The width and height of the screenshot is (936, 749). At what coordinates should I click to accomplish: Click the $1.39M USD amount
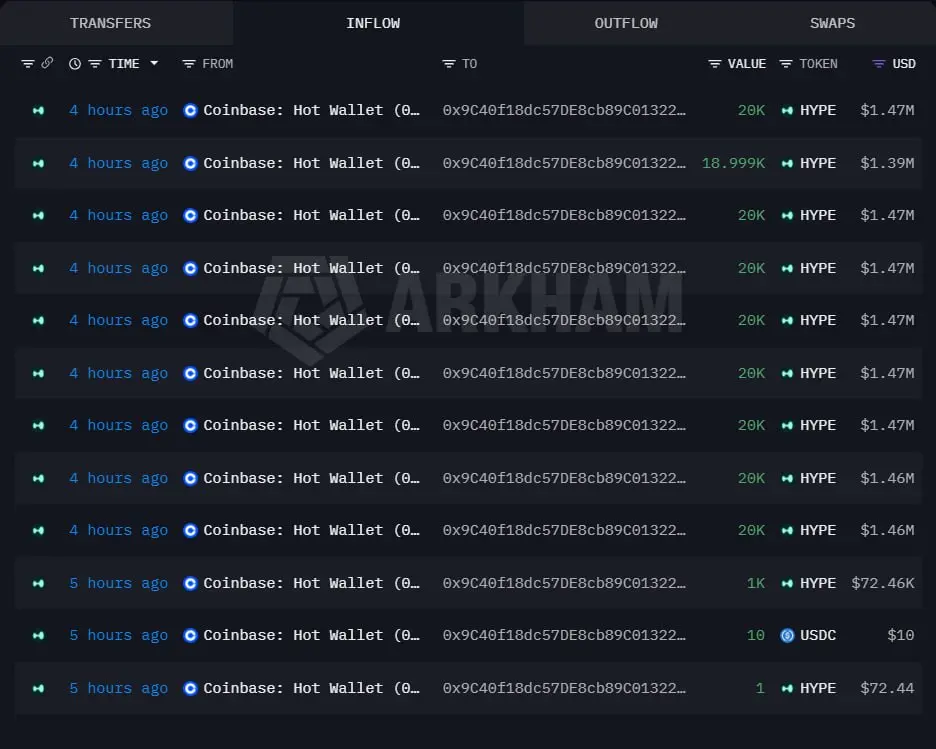[x=887, y=163]
